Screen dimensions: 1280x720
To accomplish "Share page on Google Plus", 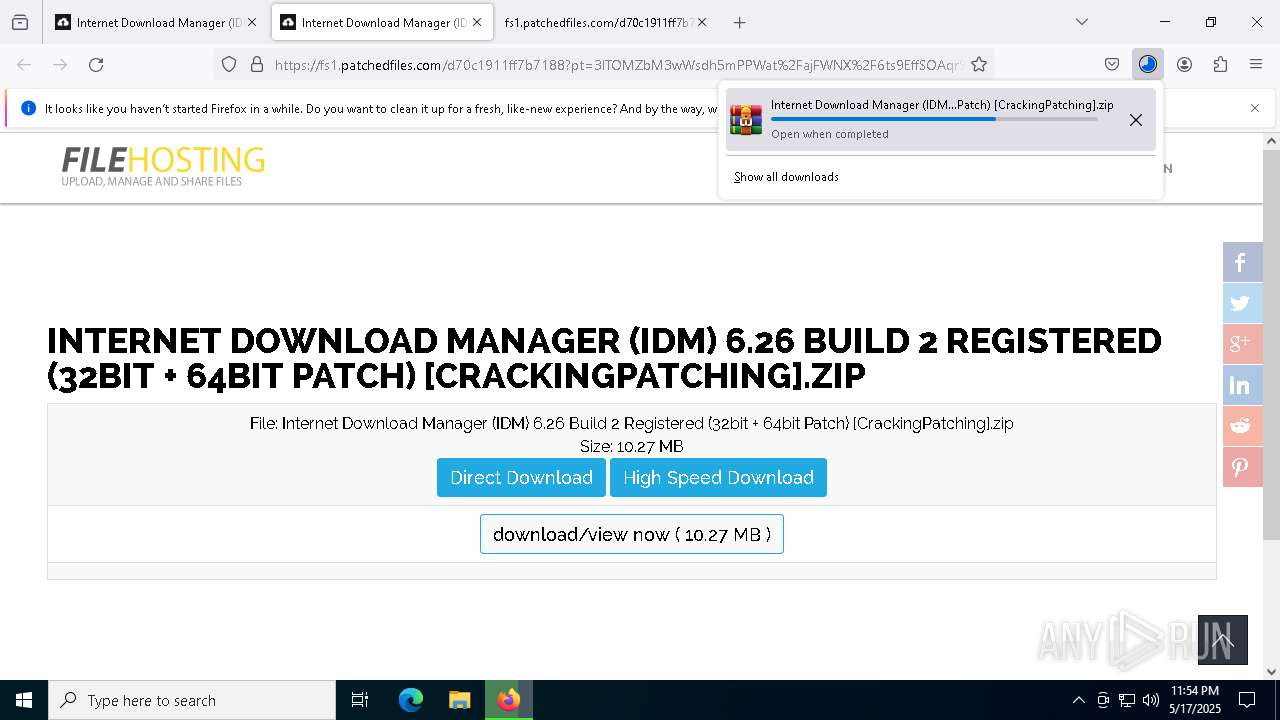I will click(1242, 344).
